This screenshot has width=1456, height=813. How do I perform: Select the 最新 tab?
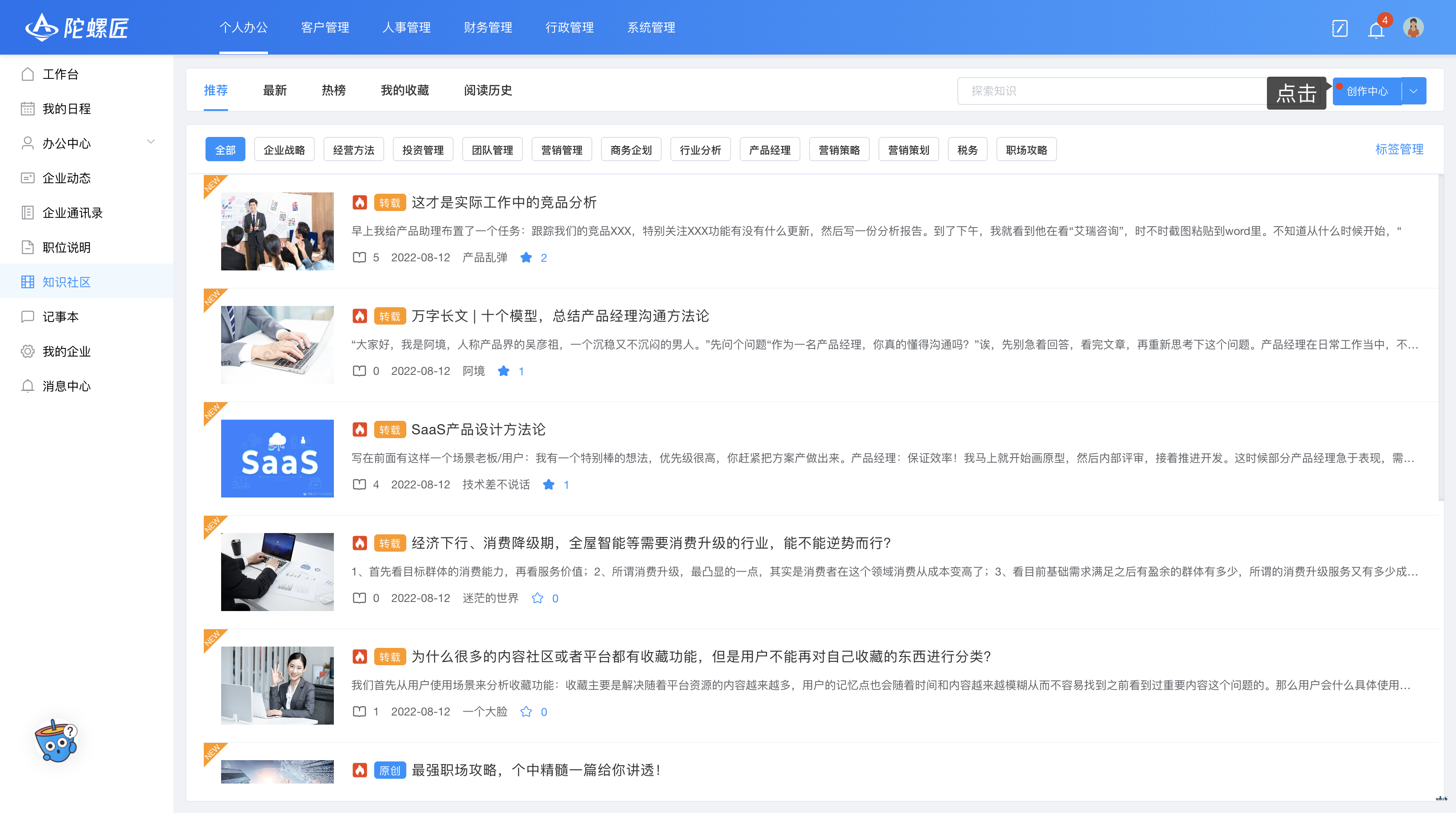[x=275, y=91]
